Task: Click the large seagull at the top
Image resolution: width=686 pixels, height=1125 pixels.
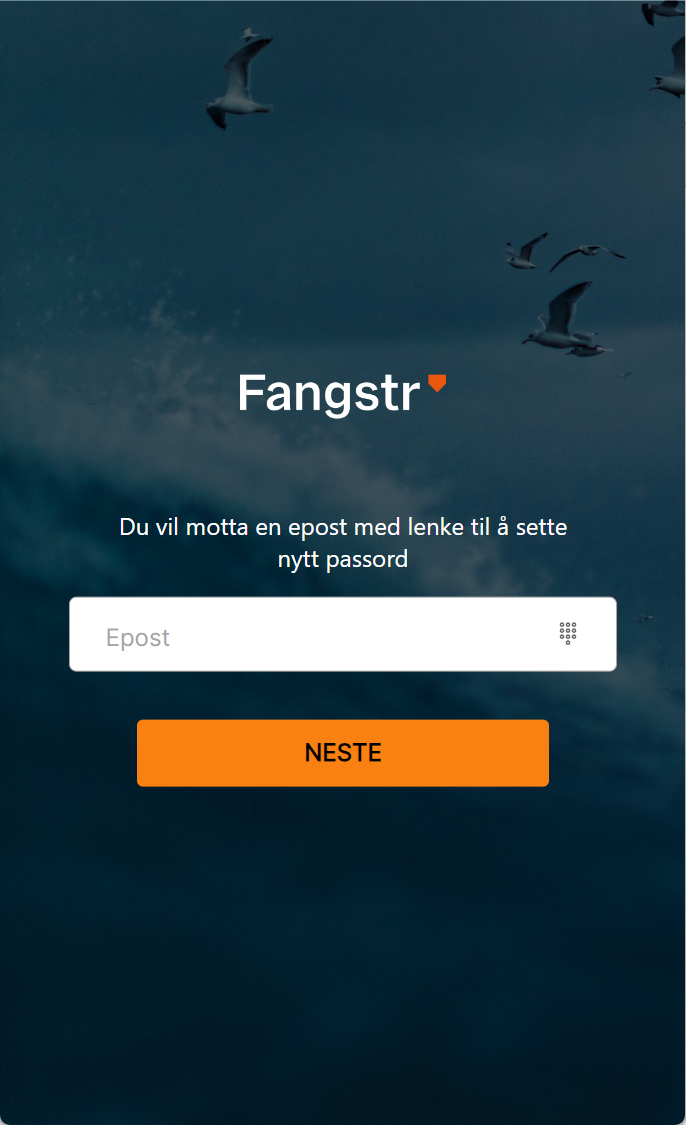Action: 239,79
